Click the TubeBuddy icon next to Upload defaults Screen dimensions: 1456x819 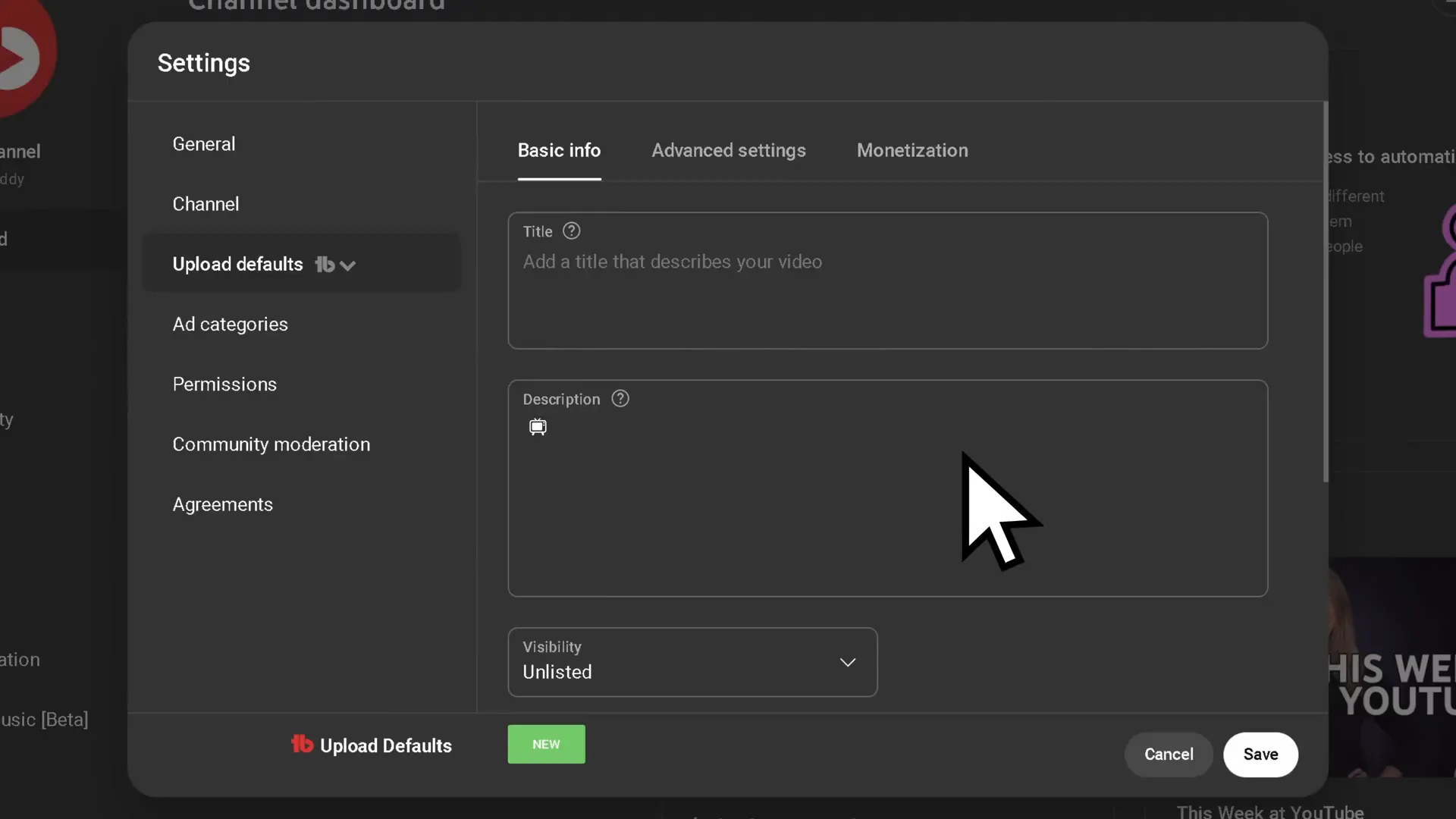click(x=324, y=265)
